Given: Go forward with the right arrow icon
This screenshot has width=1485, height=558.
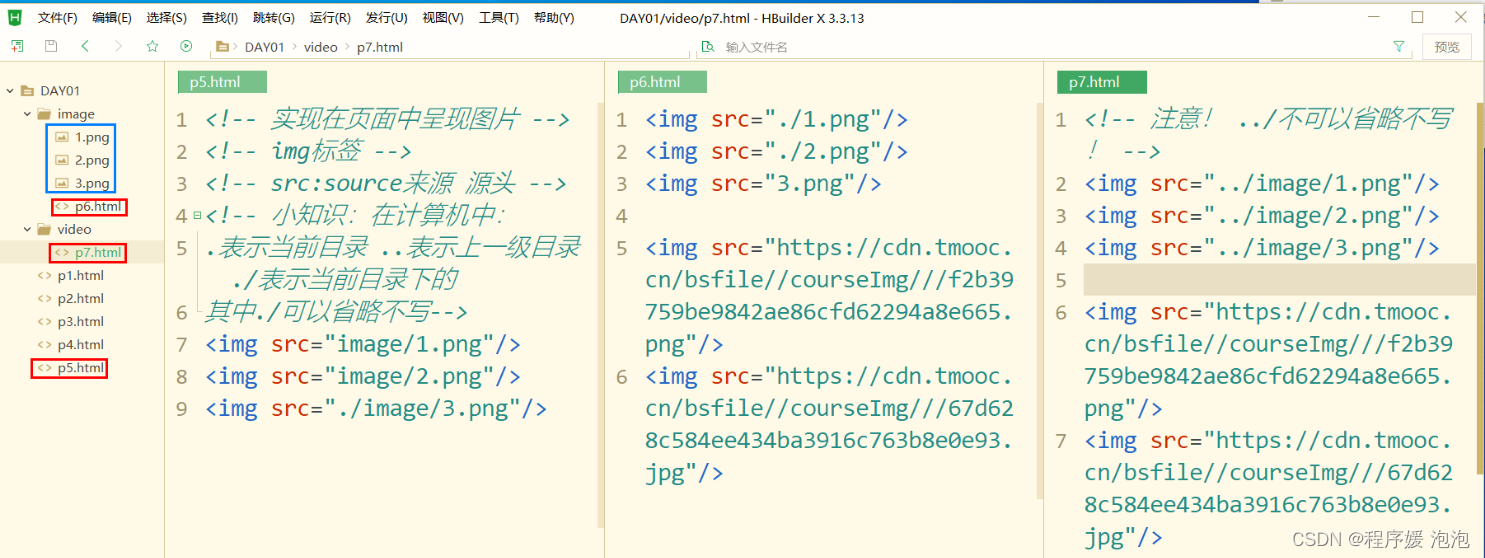Looking at the screenshot, I should pyautogui.click(x=118, y=46).
